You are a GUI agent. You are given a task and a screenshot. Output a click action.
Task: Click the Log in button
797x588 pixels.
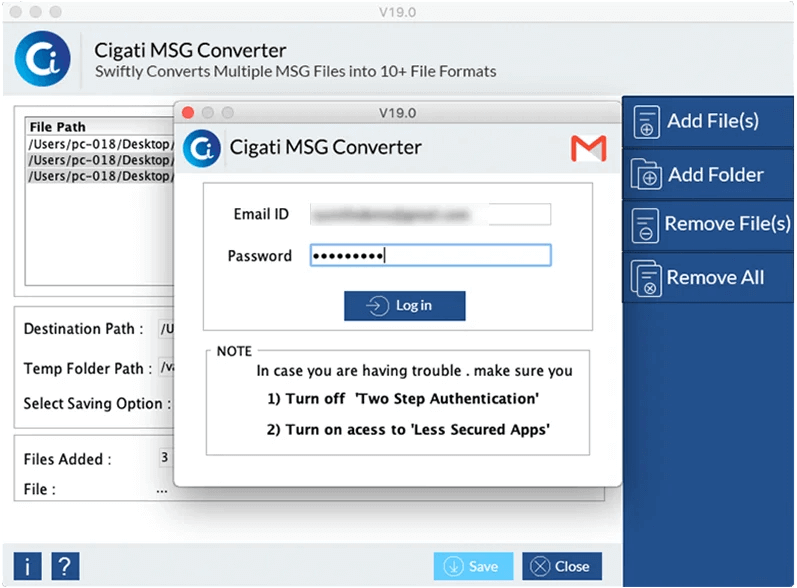tap(405, 305)
